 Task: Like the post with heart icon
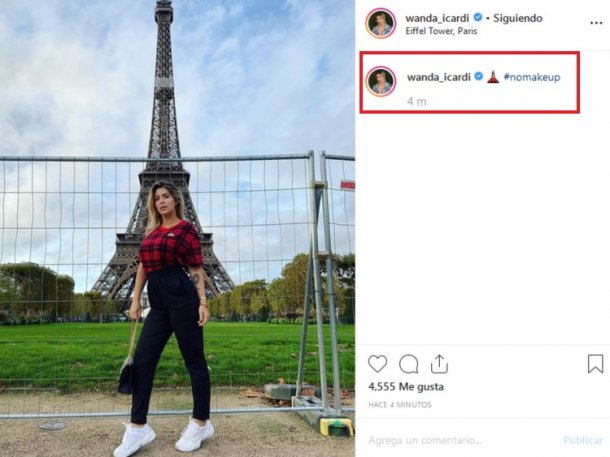[377, 364]
